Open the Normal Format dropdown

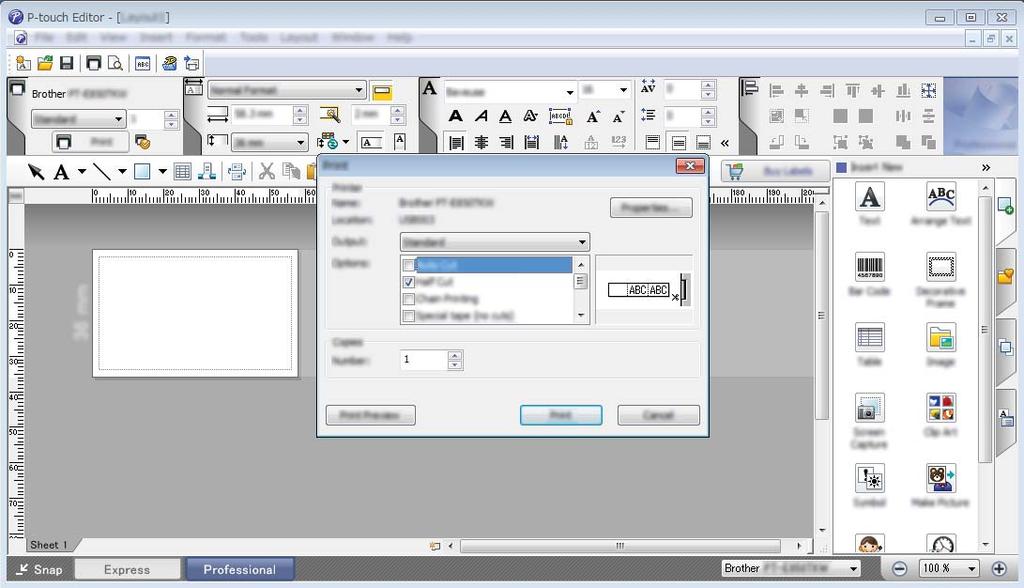[x=287, y=90]
